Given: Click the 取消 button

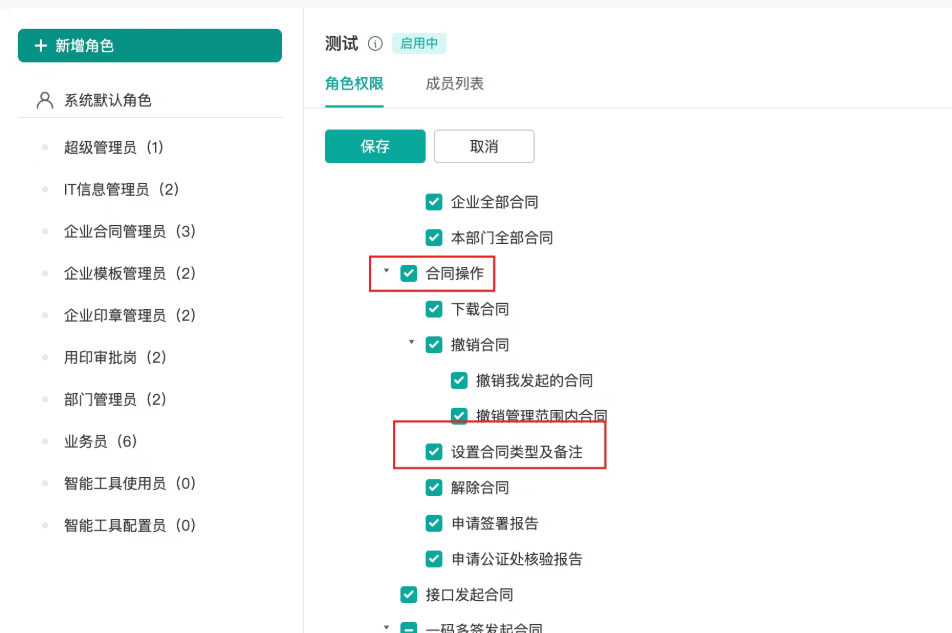Looking at the screenshot, I should (484, 146).
